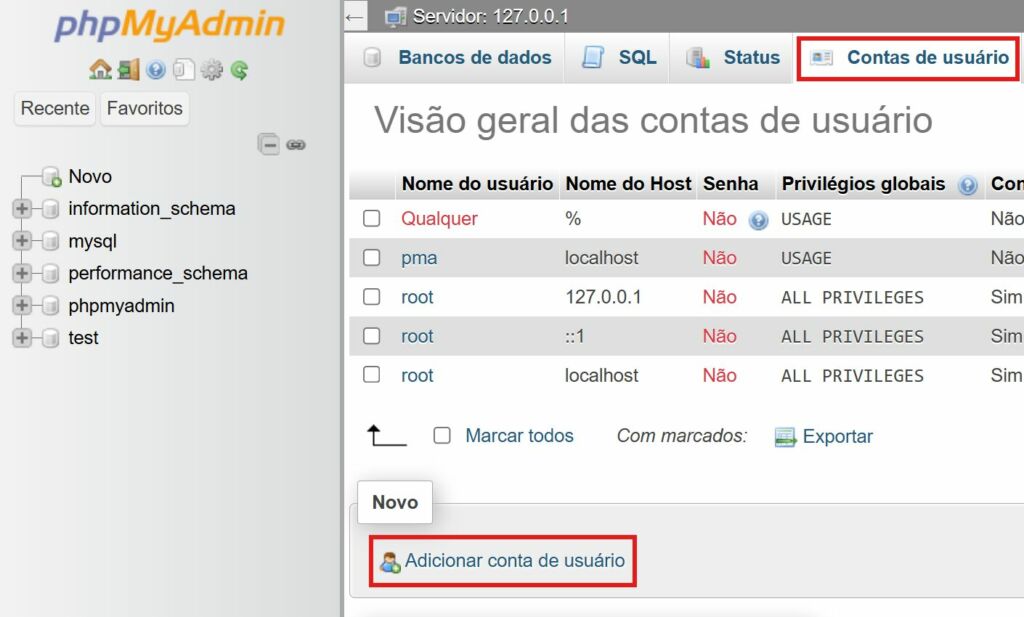The width and height of the screenshot is (1024, 617).
Task: Open root user link for ::1
Action: [x=417, y=336]
